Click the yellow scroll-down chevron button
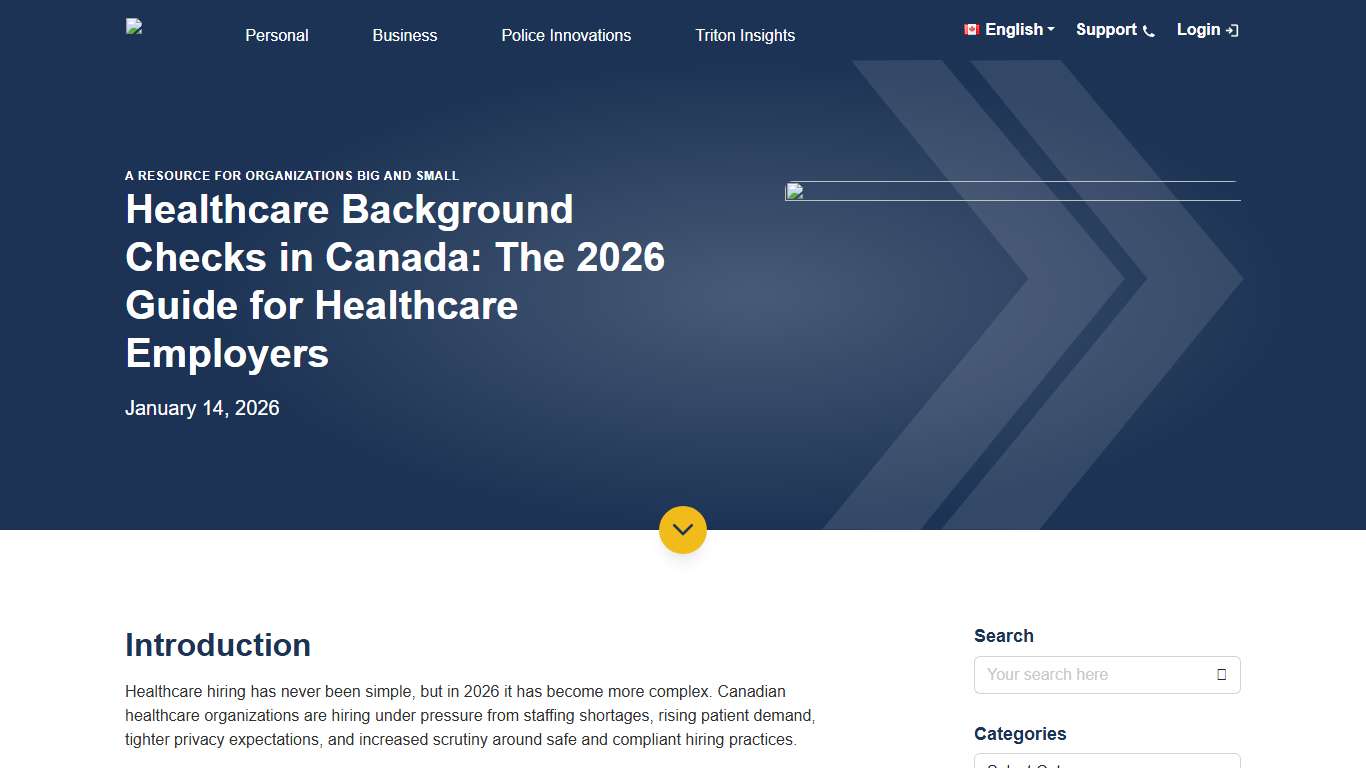The height and width of the screenshot is (768, 1366). 683,530
